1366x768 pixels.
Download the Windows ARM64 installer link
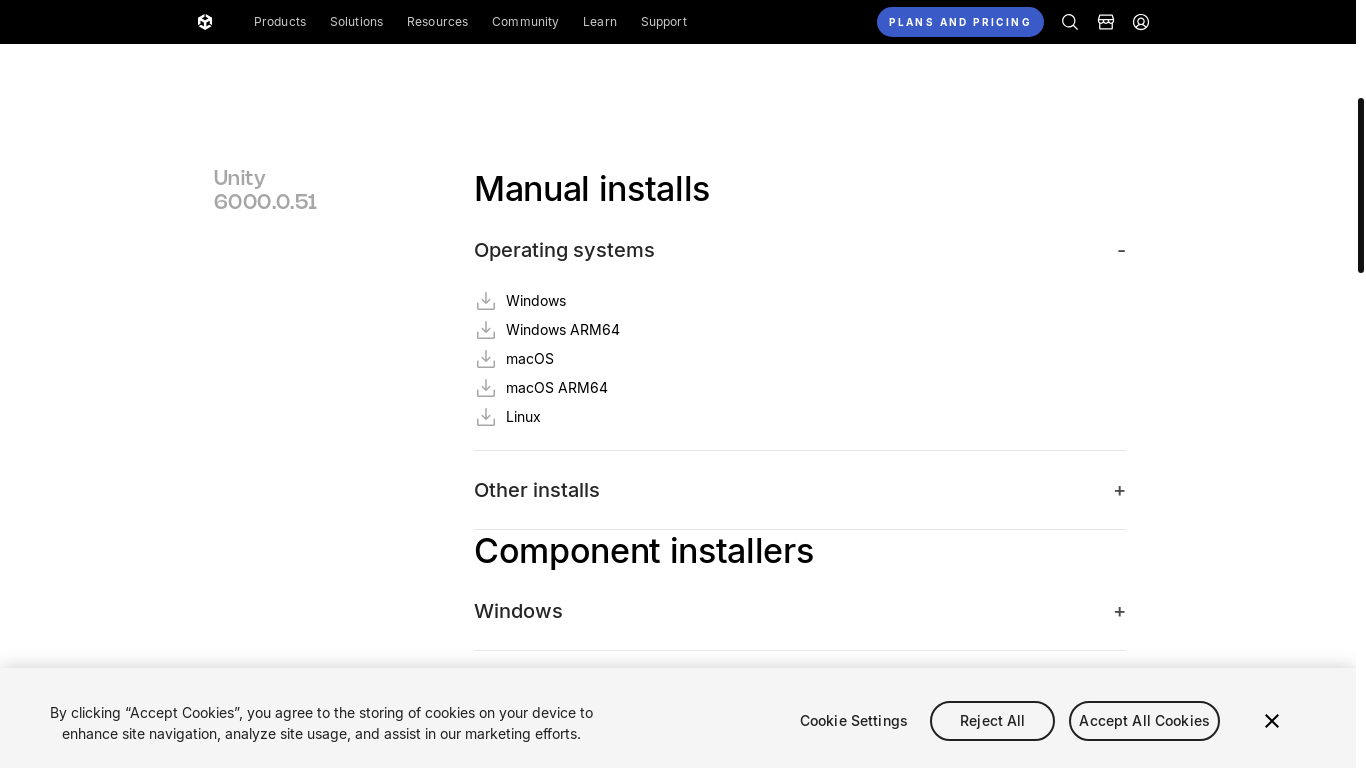(x=563, y=330)
